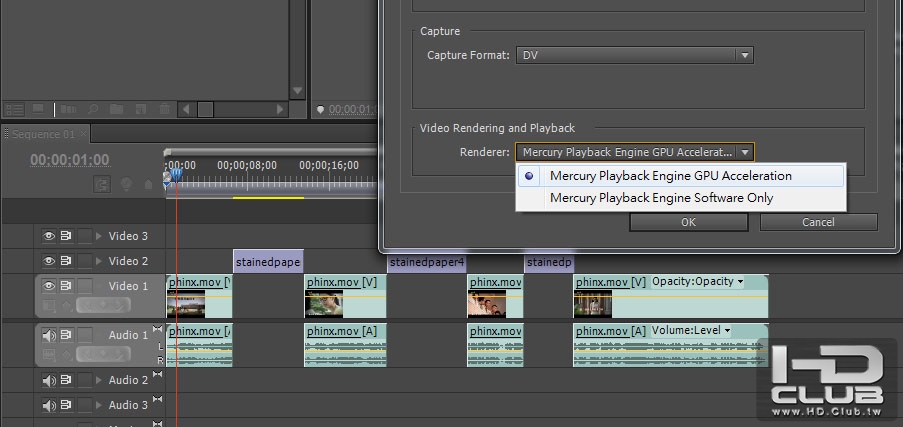Viewport: 903px width, 427px height.
Task: Click the timeline viewing area zoom bar
Action: pos(271,152)
